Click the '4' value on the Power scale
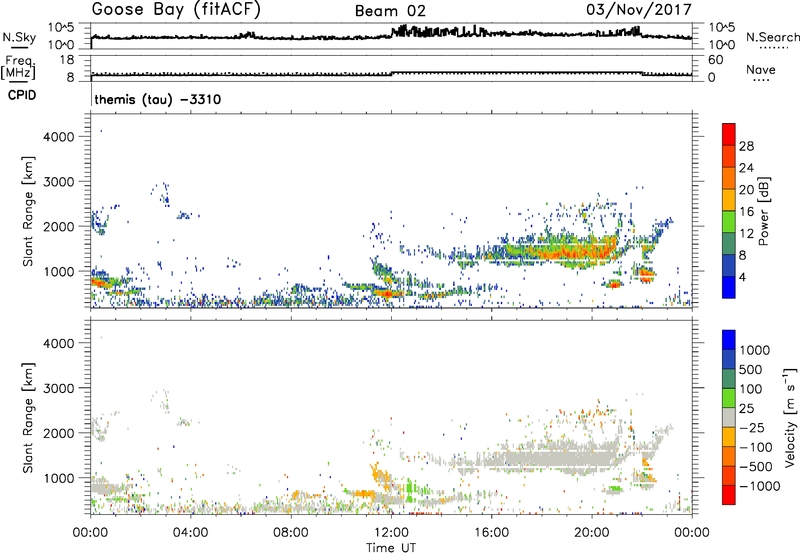This screenshot has height=554, width=800. (x=742, y=278)
